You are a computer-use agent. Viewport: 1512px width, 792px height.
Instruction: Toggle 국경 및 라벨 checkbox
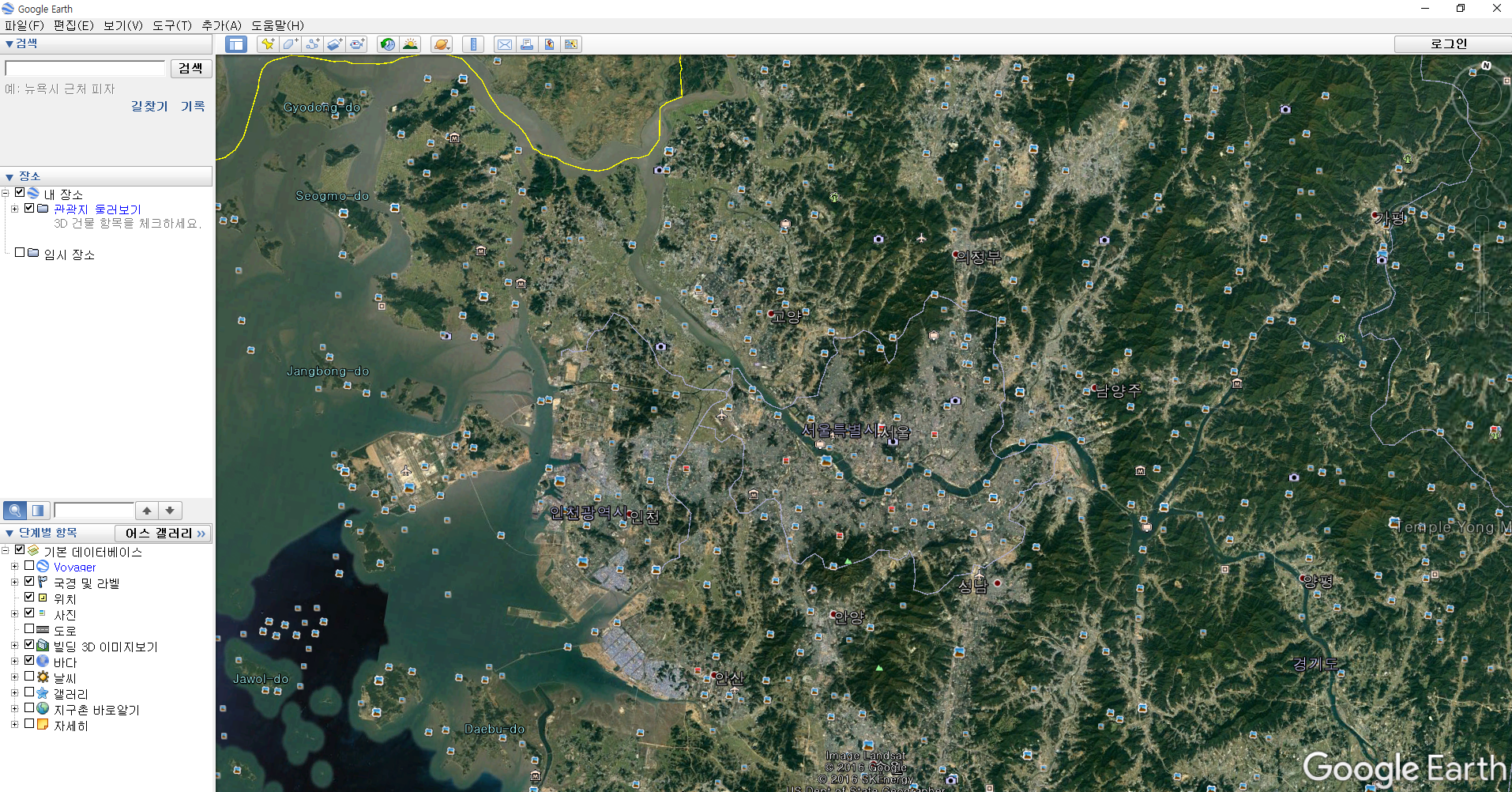tap(29, 582)
